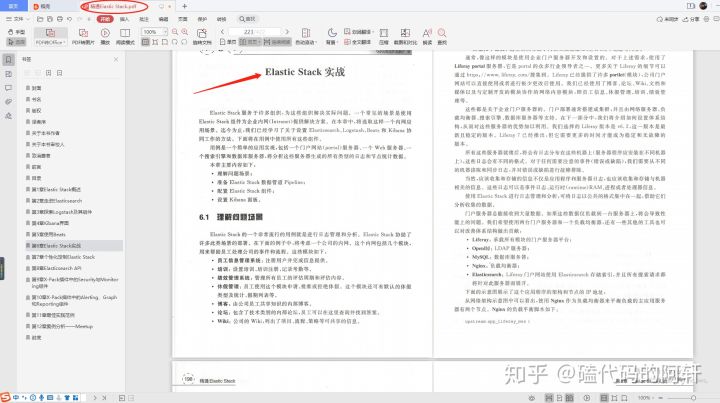Open the 页面 ribbon tab

click(182, 19)
